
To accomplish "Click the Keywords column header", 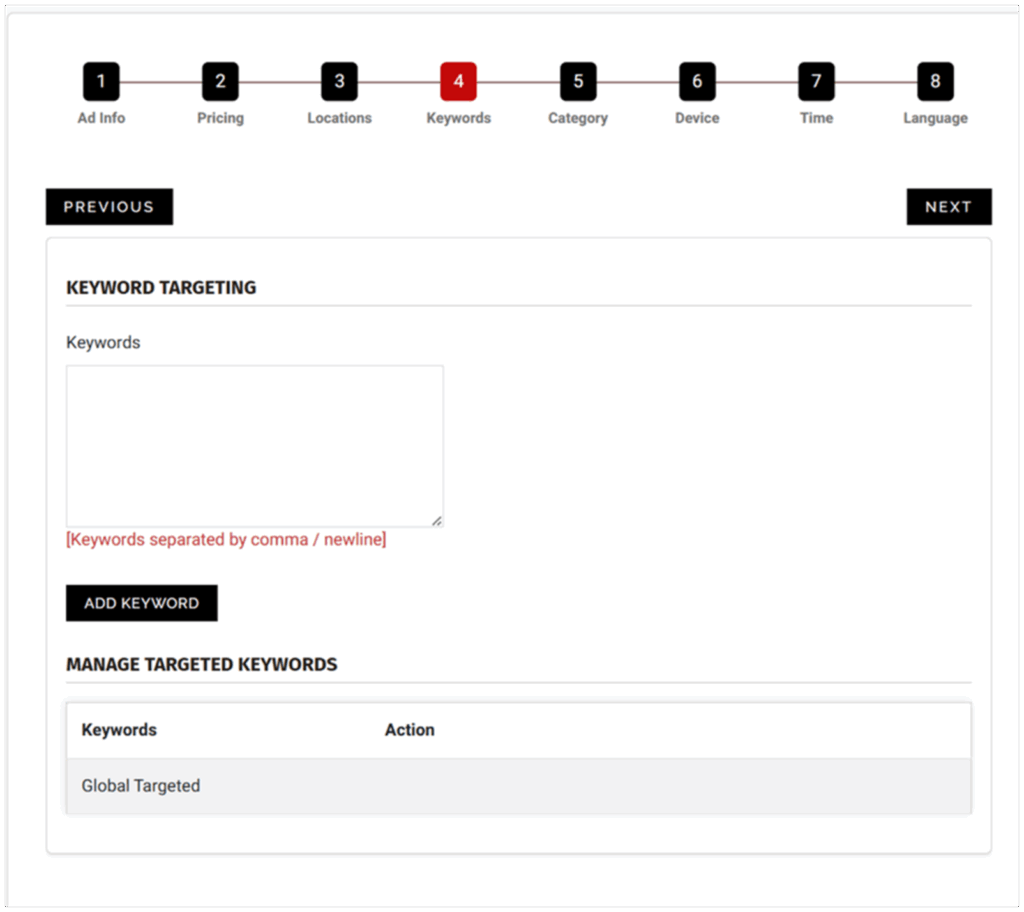I will pyautogui.click(x=119, y=730).
